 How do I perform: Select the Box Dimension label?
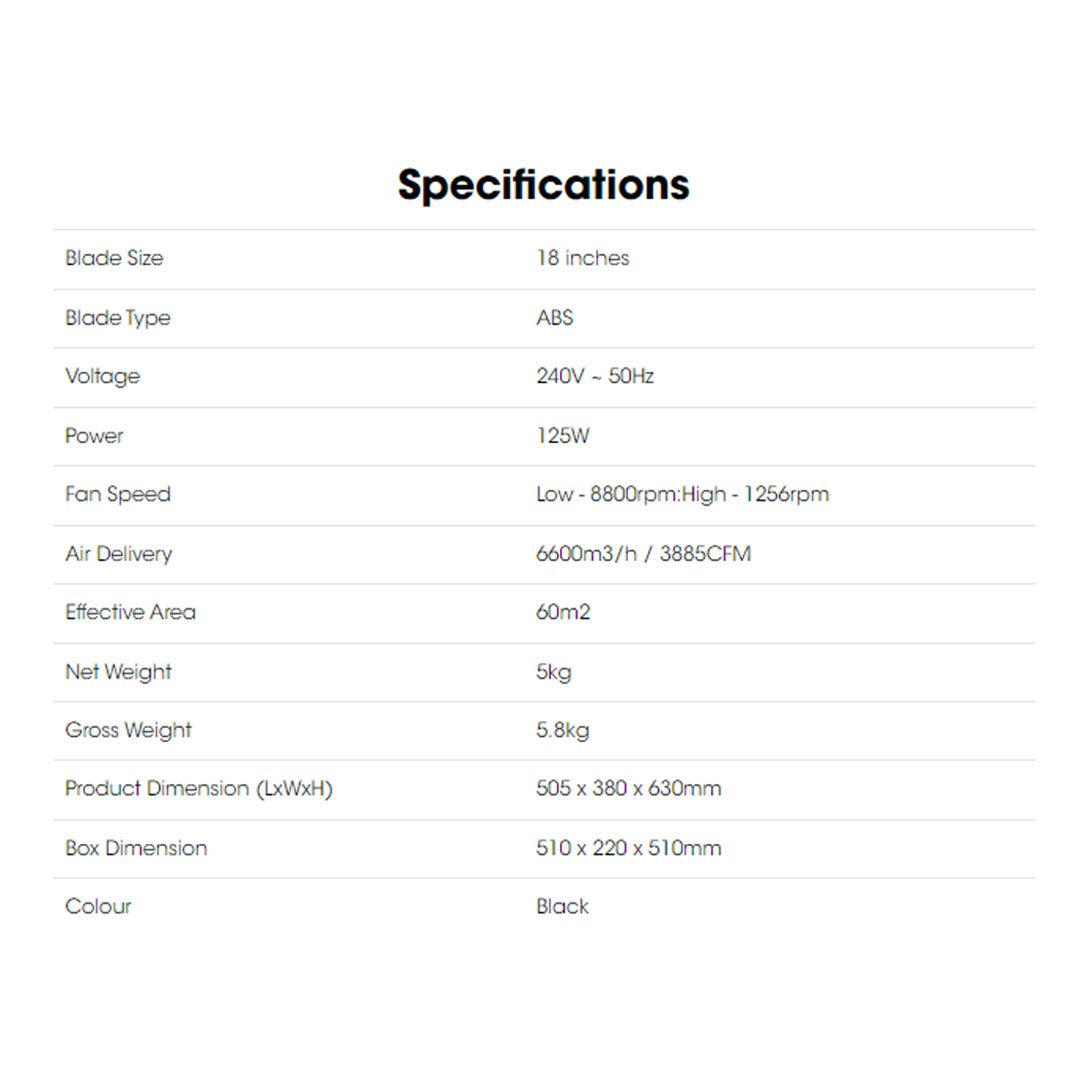point(136,848)
